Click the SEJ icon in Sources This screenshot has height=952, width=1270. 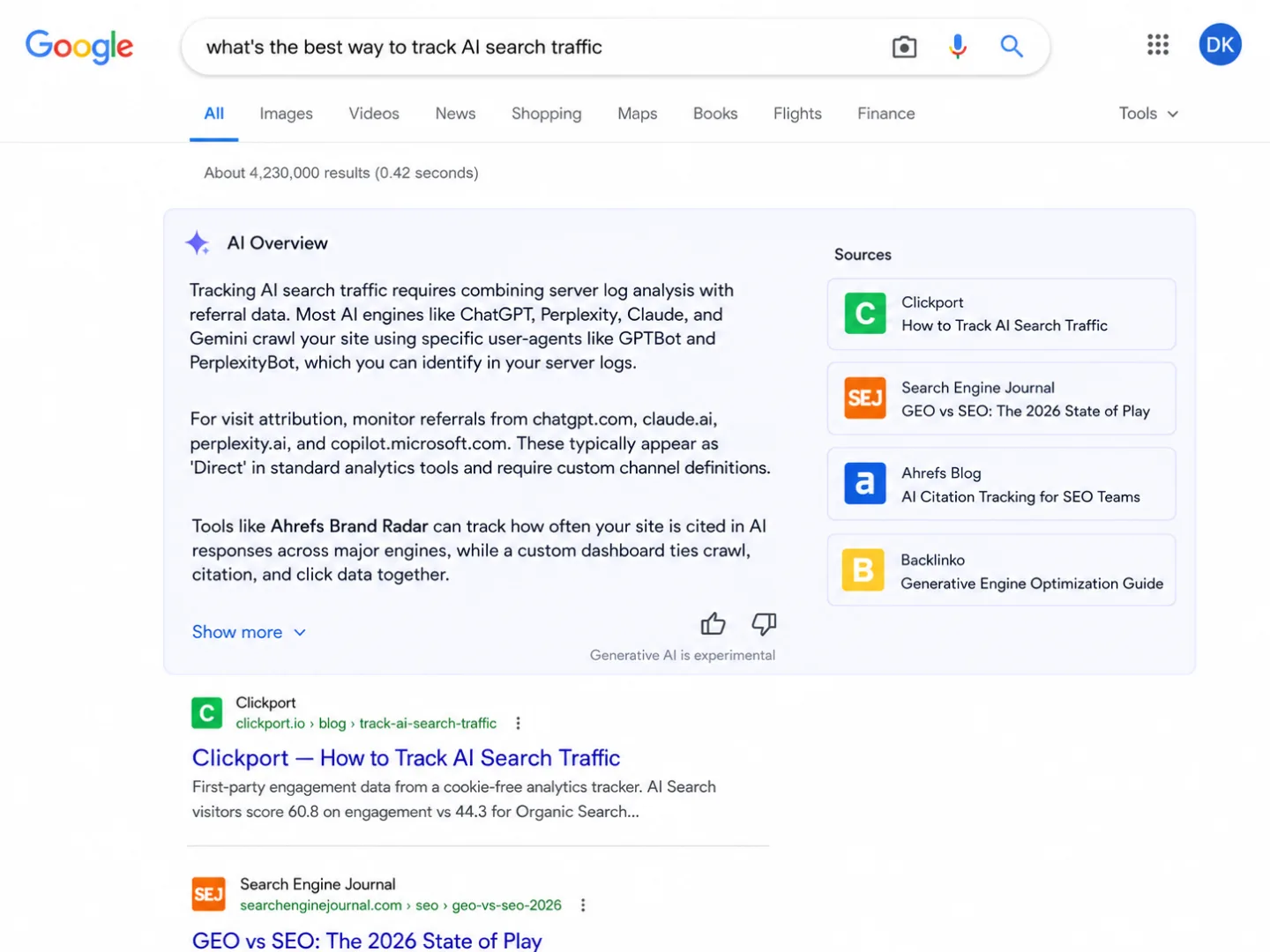[865, 398]
